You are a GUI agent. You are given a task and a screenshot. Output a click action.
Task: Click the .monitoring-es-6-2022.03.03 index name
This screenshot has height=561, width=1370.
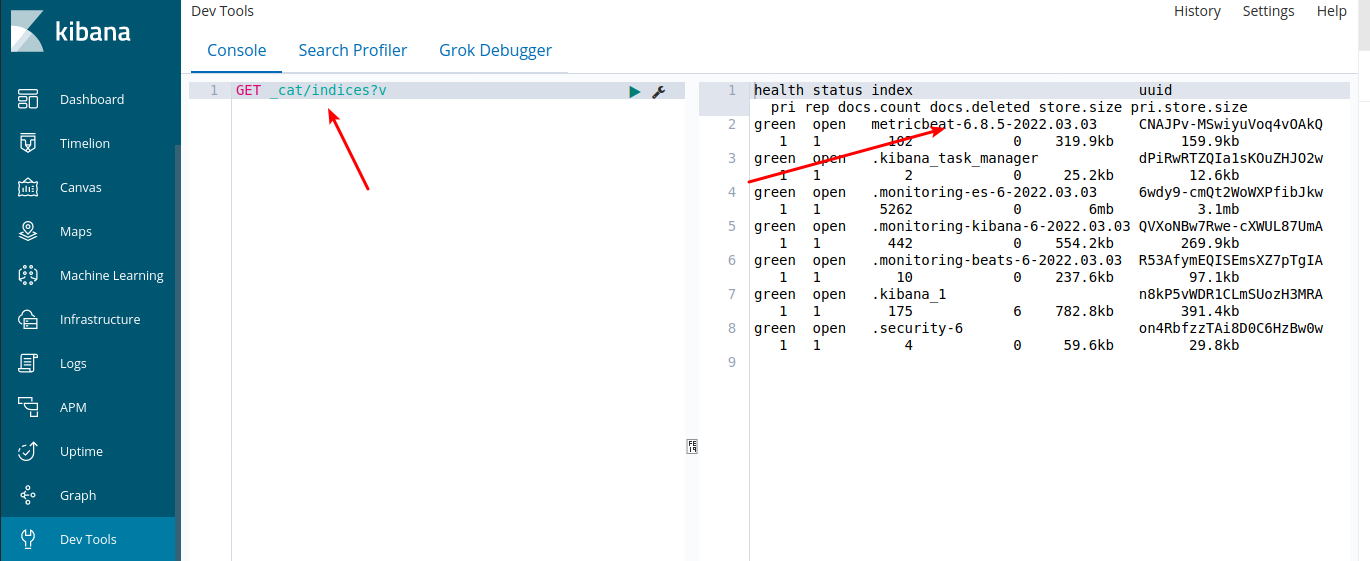(984, 192)
